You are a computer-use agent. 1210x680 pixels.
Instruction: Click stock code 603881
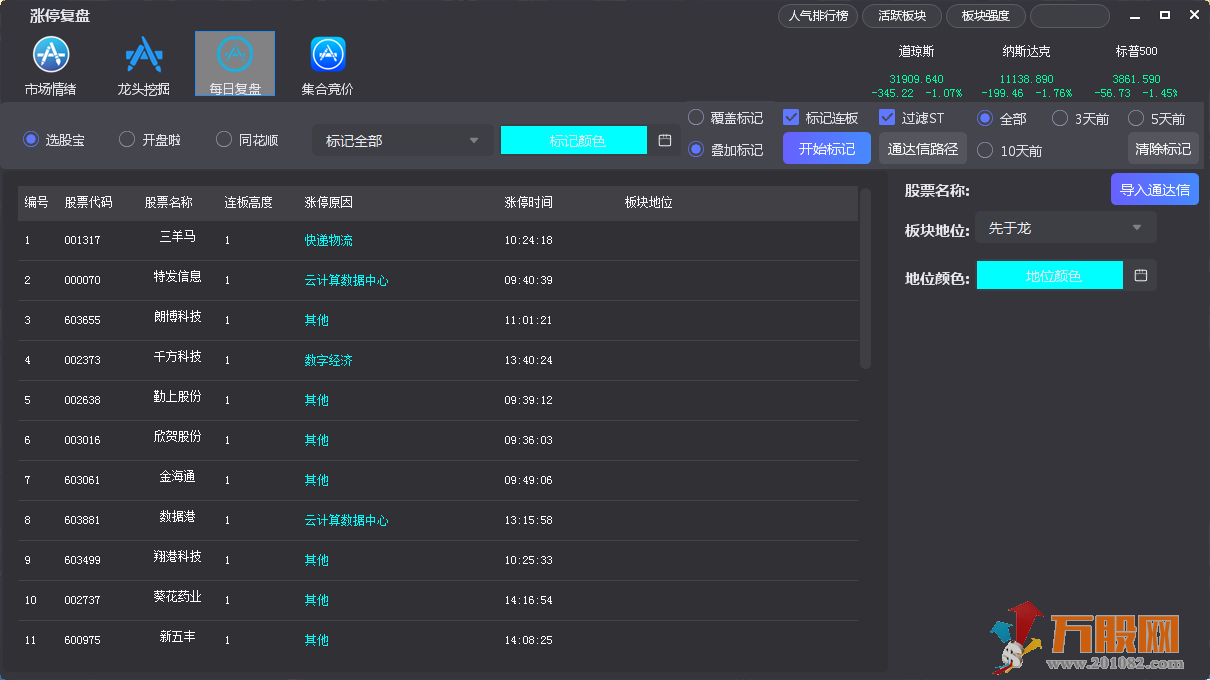[82, 521]
